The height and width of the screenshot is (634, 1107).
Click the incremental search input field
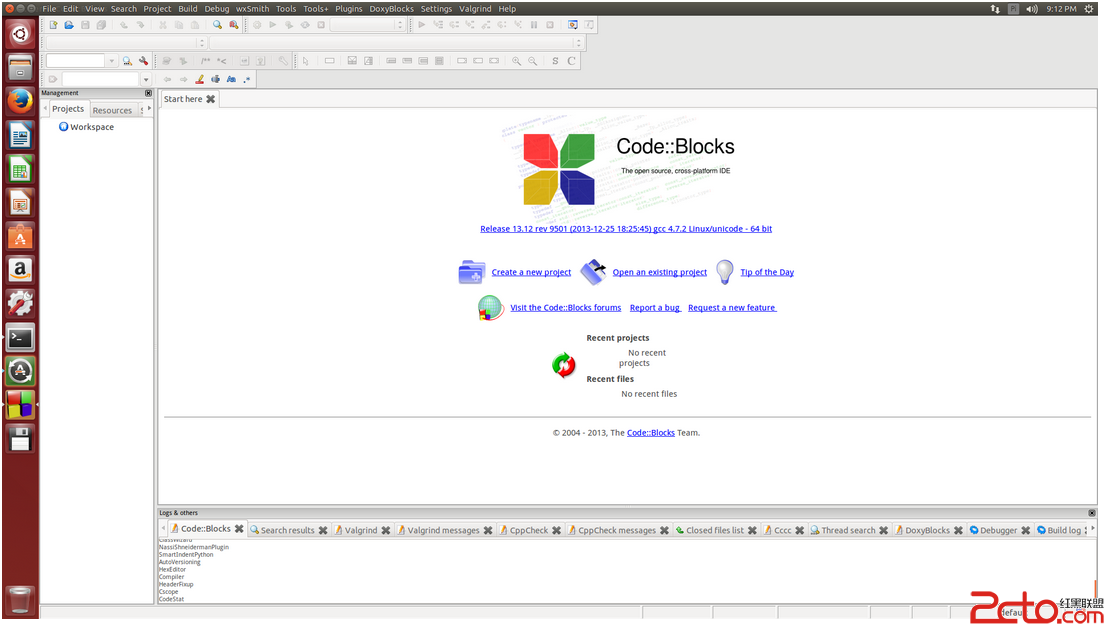(101, 80)
